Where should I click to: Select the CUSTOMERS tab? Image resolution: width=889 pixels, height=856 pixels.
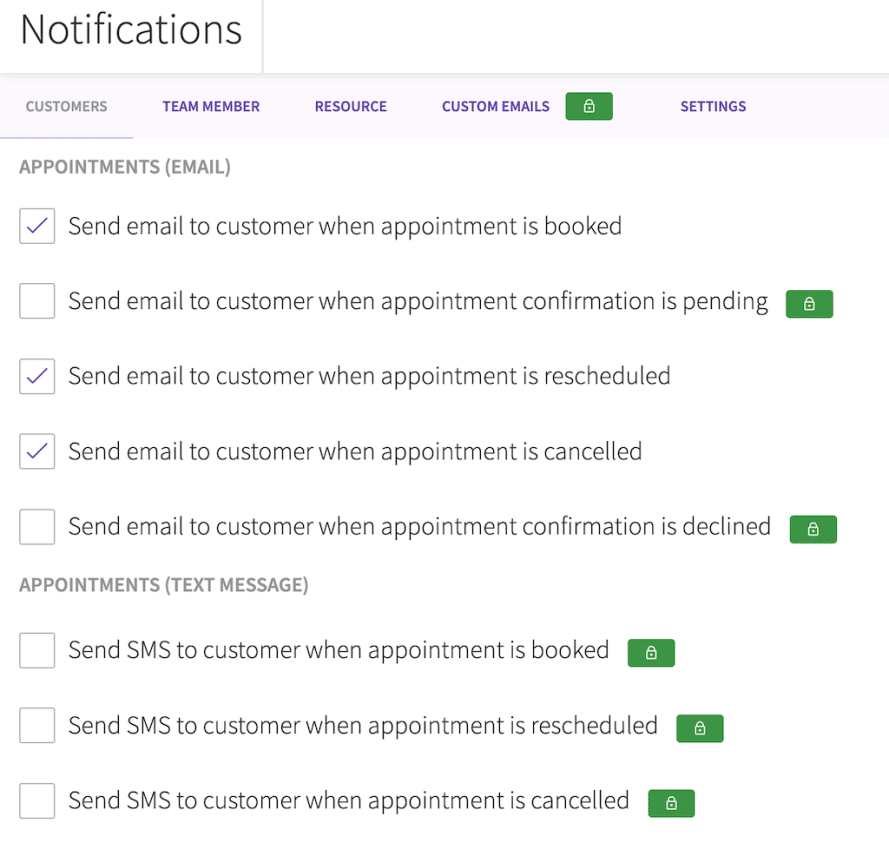(x=66, y=106)
